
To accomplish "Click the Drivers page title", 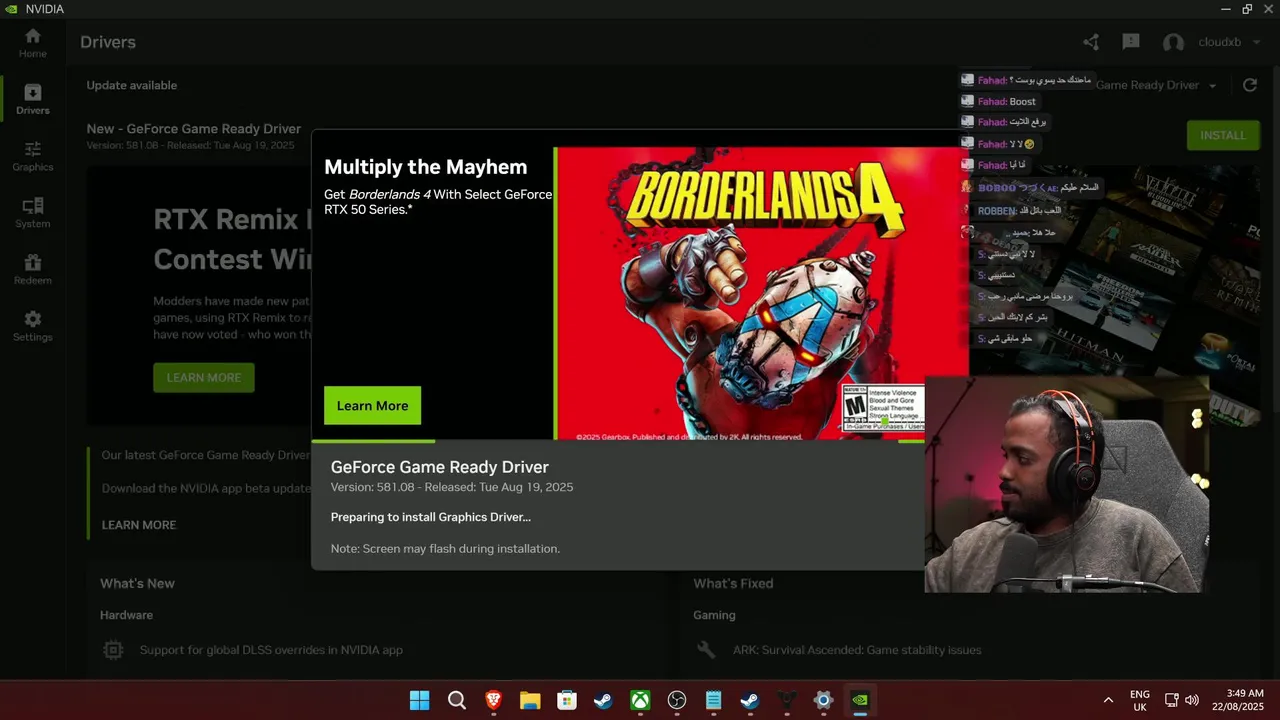I will tap(108, 42).
